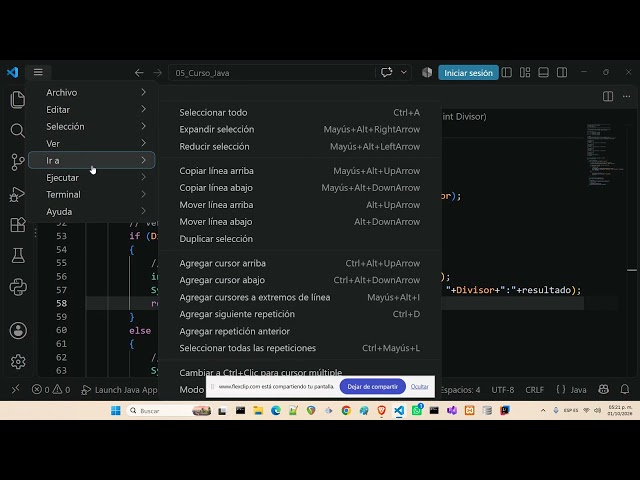
Task: Open the Customize Layout icon
Action: (x=525, y=73)
